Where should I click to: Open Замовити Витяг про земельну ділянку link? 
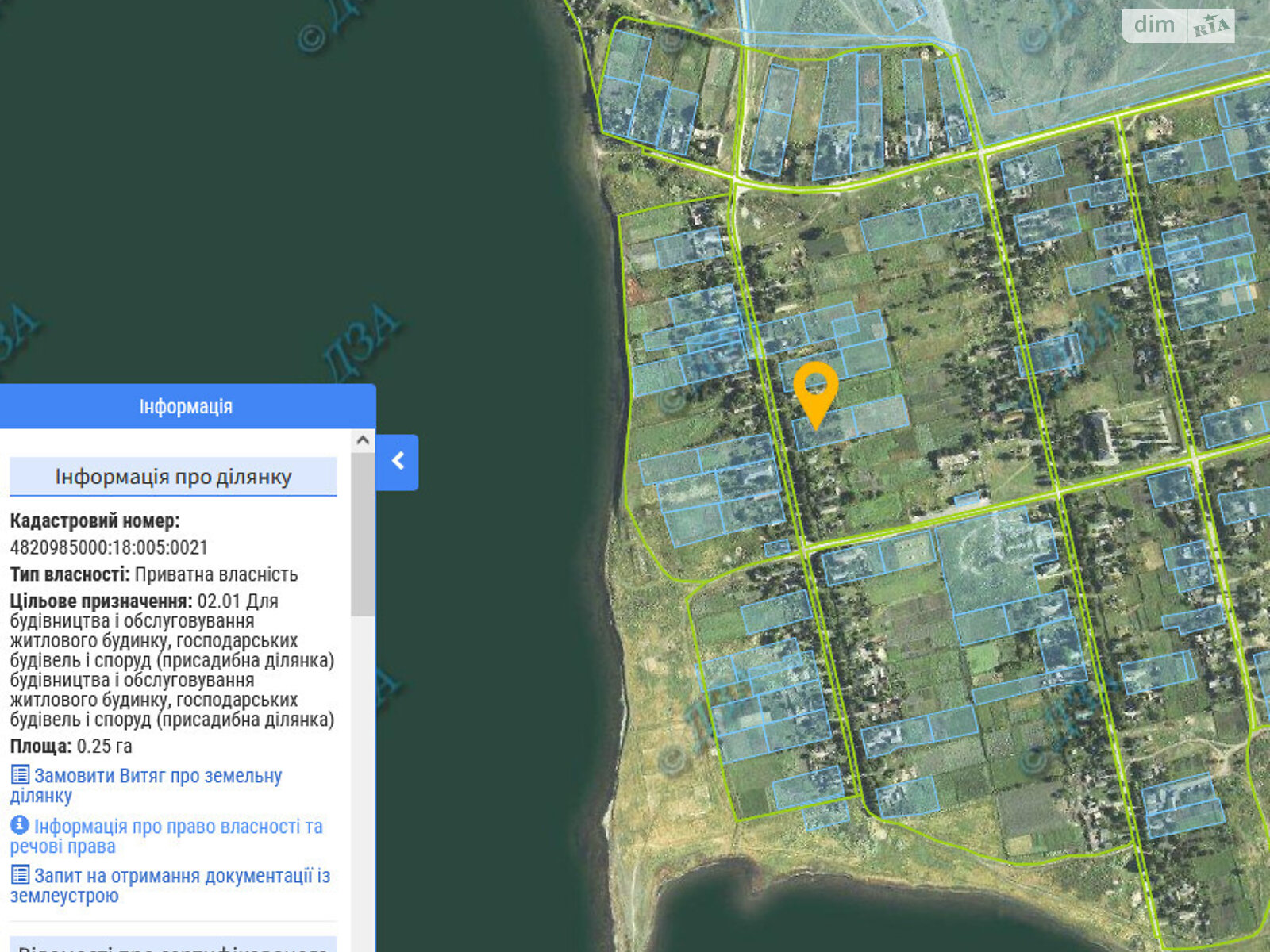(157, 777)
